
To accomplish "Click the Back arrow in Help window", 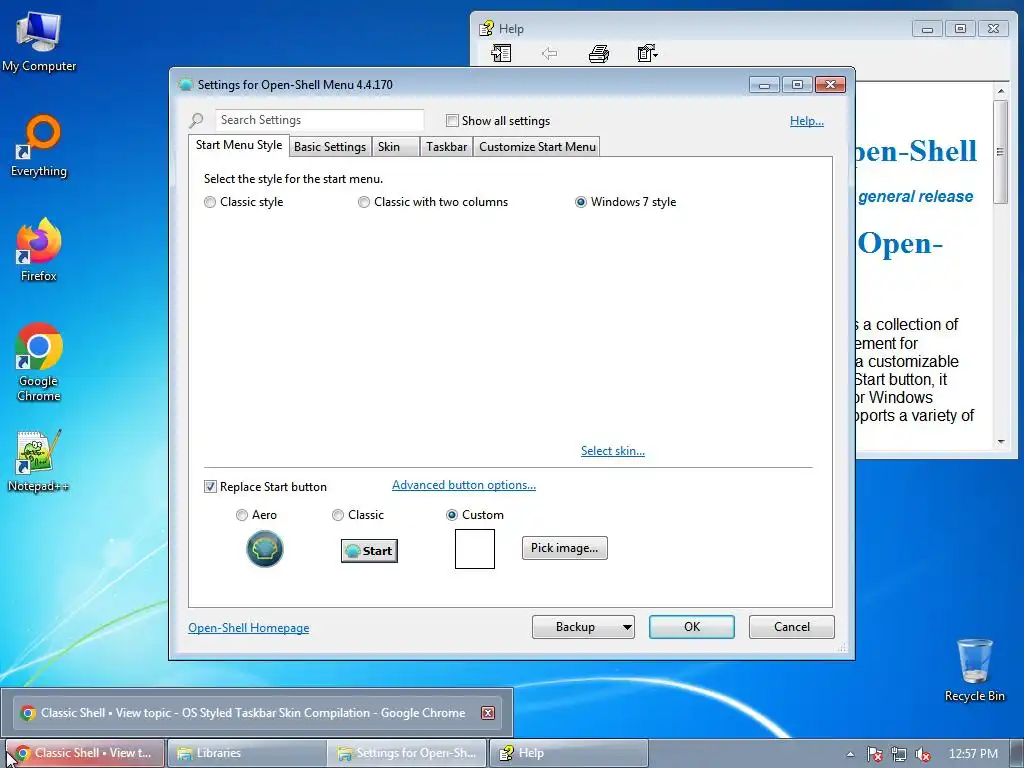I will [549, 54].
